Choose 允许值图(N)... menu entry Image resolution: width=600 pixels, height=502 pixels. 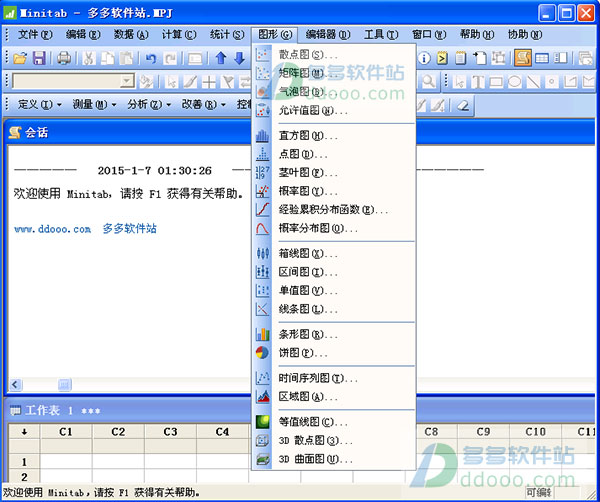pos(334,111)
